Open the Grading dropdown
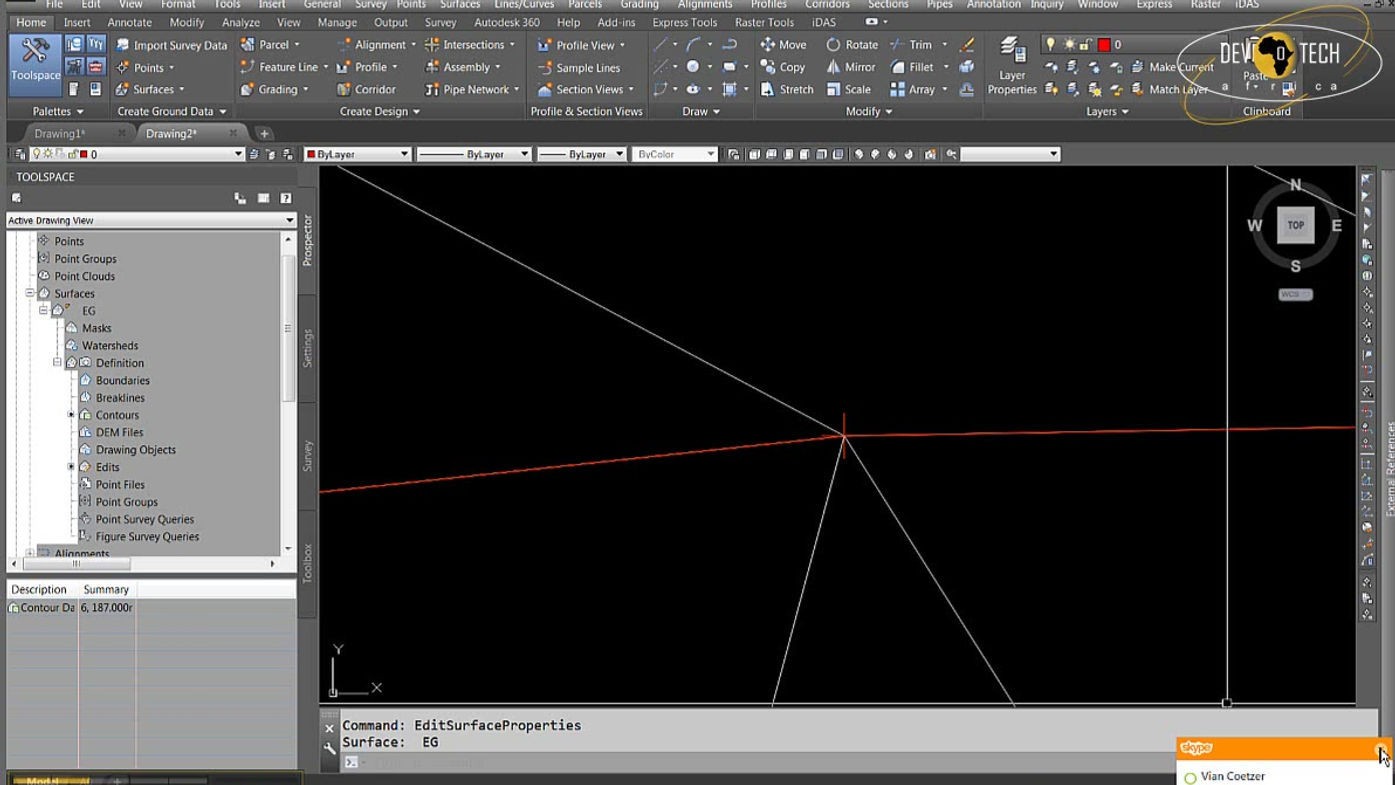Image resolution: width=1395 pixels, height=785 pixels. (276, 90)
